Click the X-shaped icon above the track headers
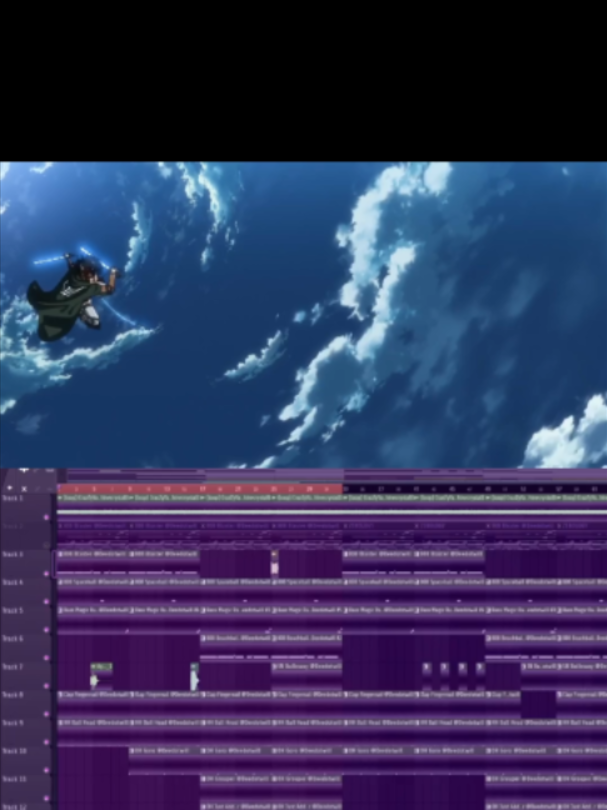Image resolution: width=607 pixels, height=810 pixels. click(24, 489)
